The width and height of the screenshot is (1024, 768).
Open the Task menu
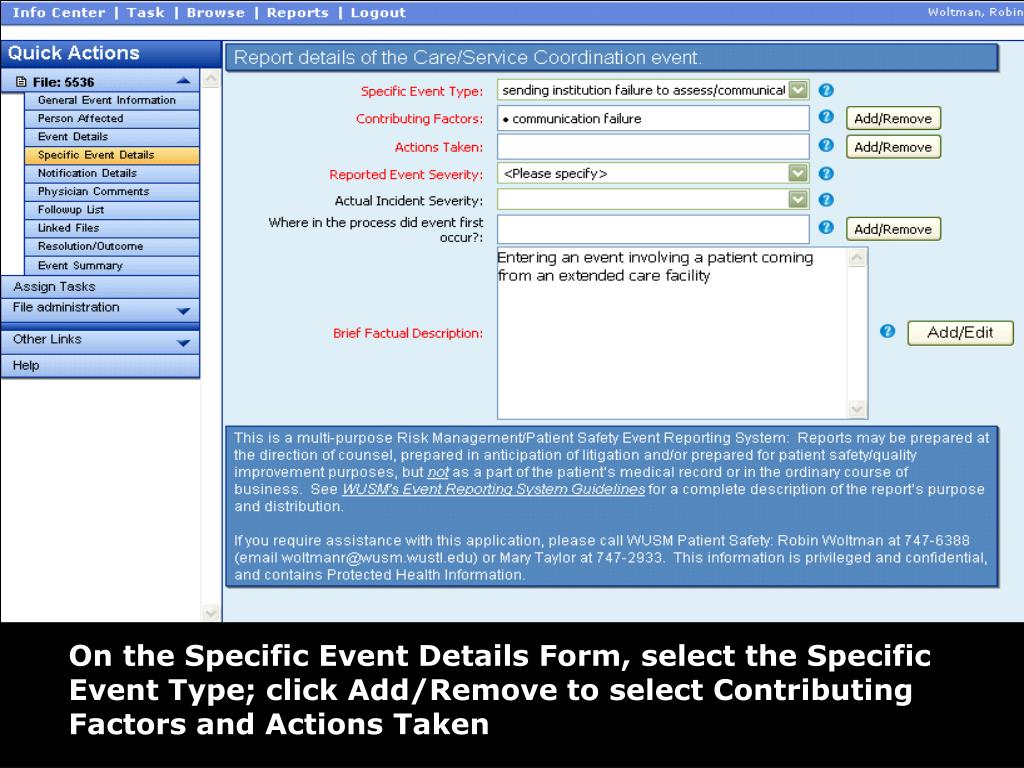point(146,12)
